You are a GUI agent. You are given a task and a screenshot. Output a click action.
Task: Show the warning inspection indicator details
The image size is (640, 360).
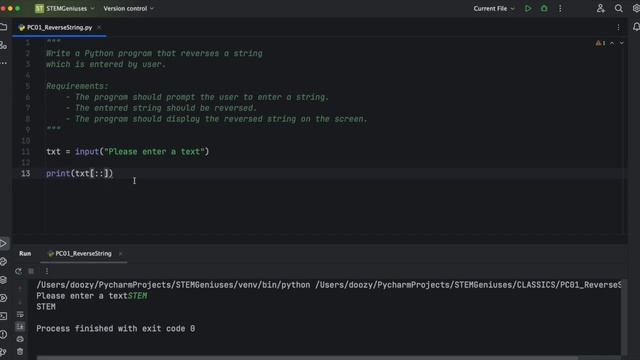(x=600, y=43)
